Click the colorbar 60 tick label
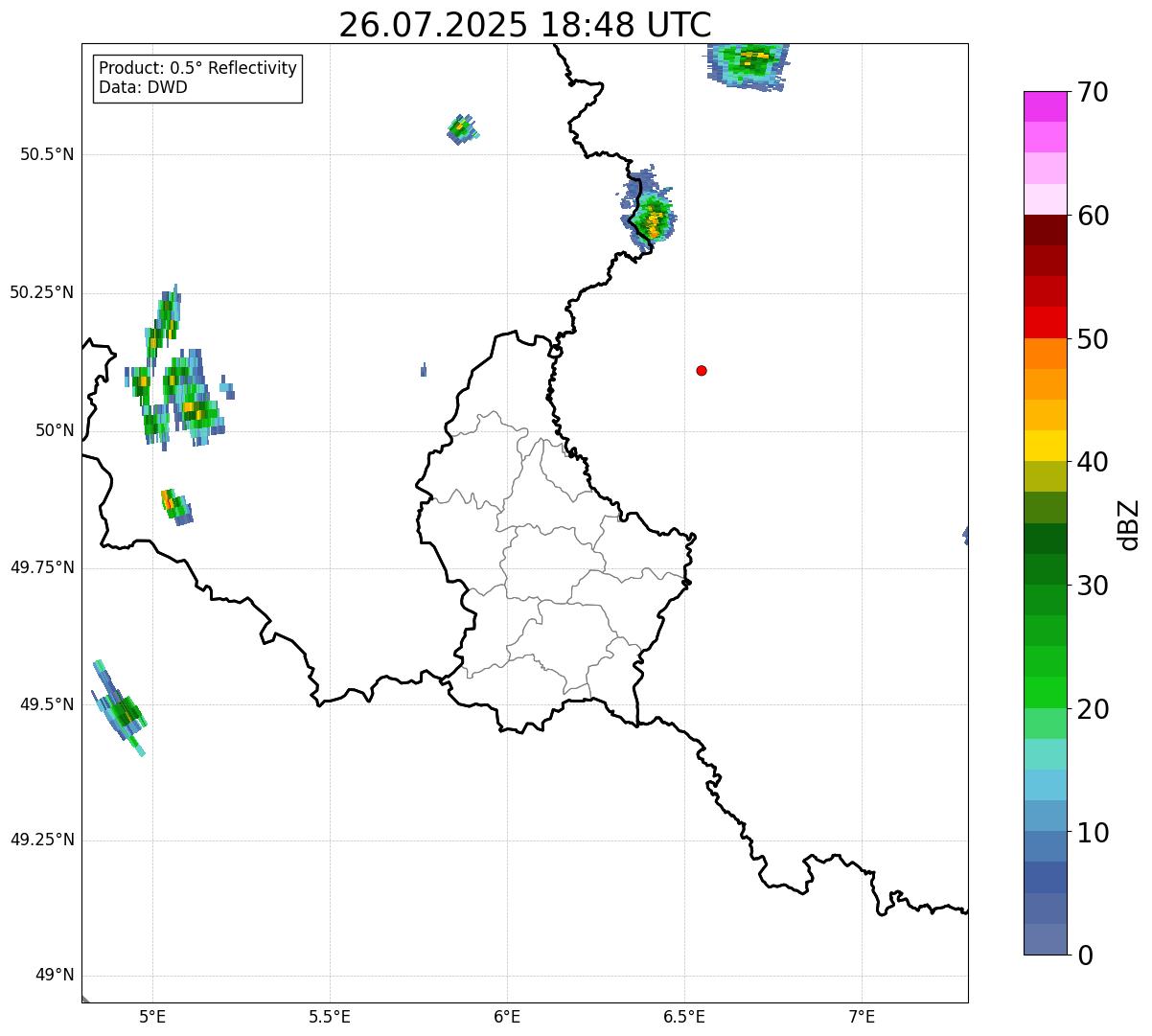 tap(1093, 216)
